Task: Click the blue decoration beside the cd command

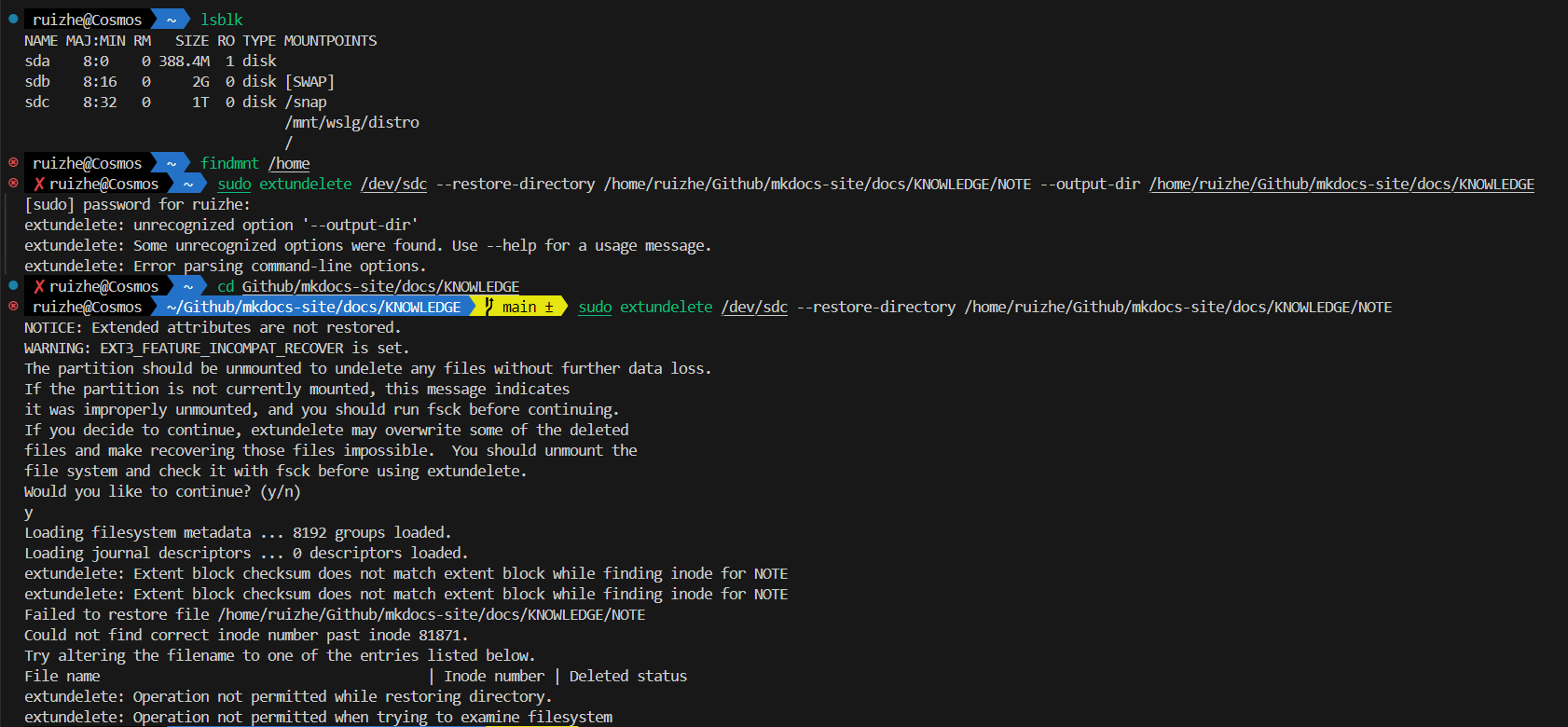Action: pos(13,285)
